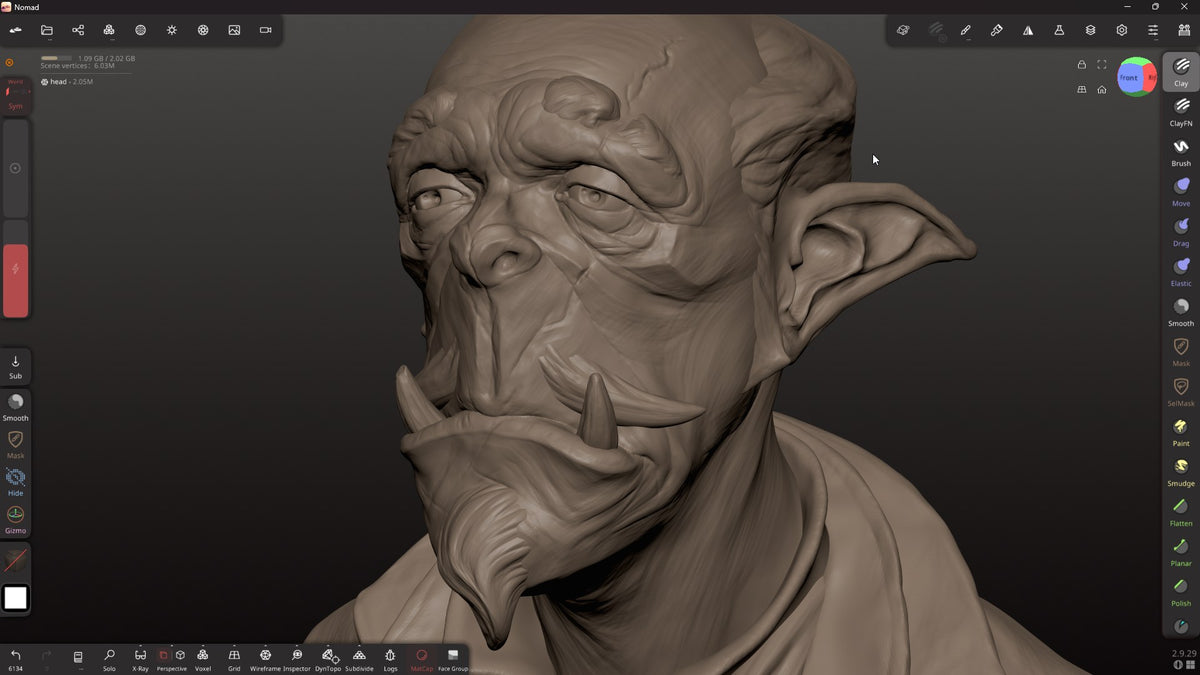Open the Background image menu
This screenshot has width=1200, height=675.
click(234, 30)
